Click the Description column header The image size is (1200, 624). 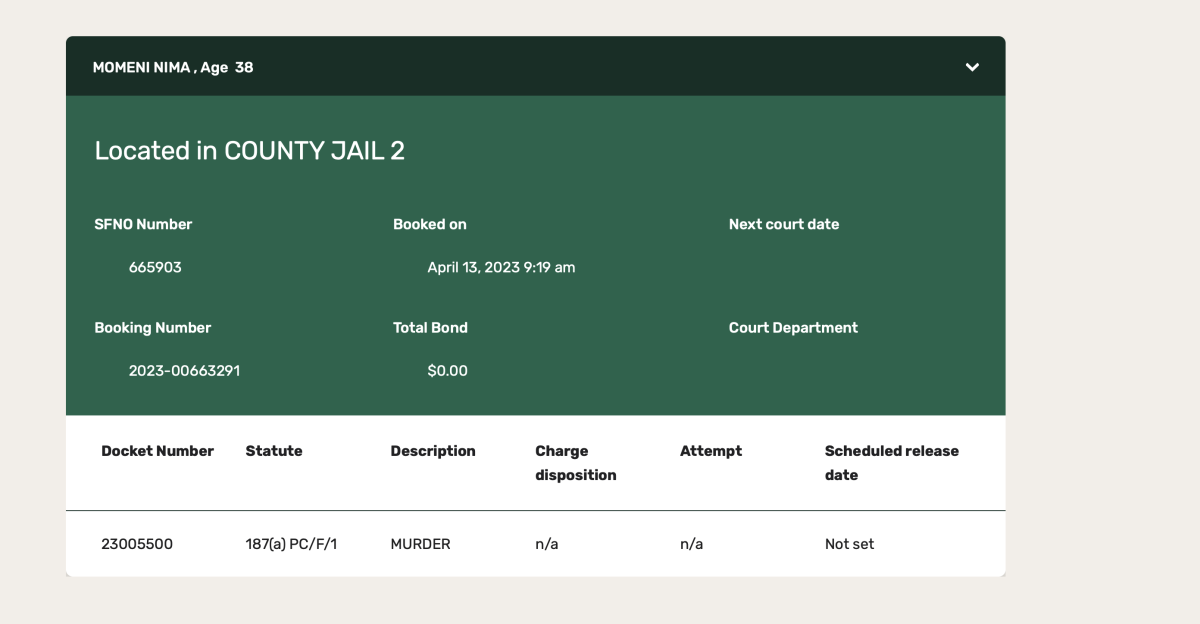tap(433, 451)
